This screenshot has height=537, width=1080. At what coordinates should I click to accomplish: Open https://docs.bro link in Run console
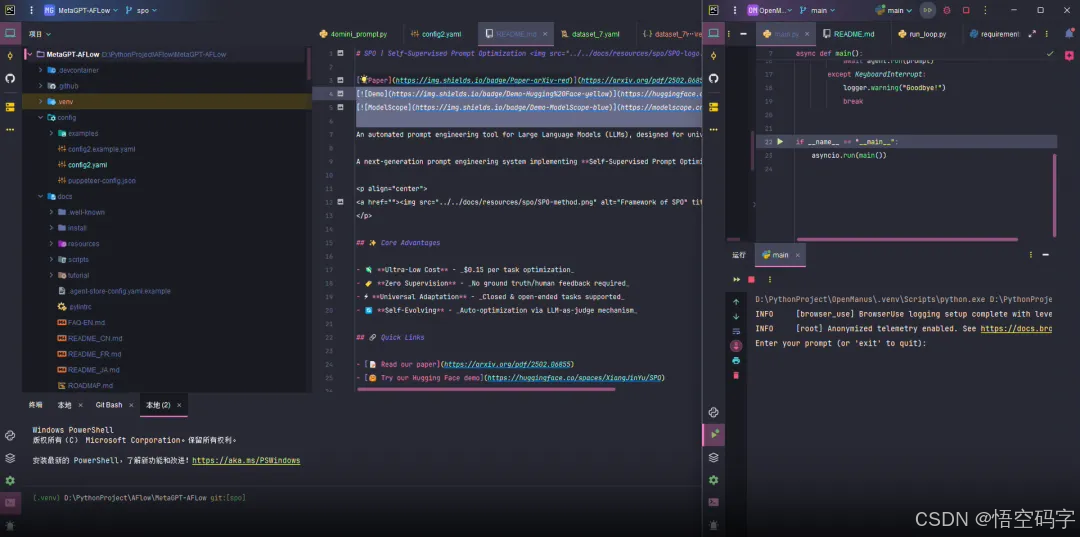click(1016, 329)
